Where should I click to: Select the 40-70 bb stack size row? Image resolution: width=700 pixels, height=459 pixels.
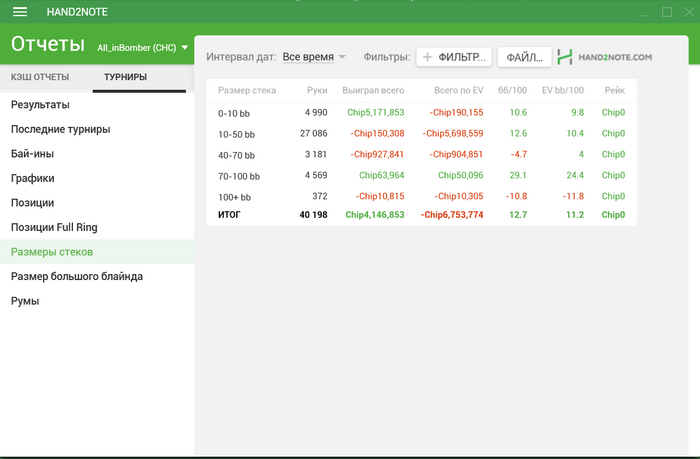(421, 154)
